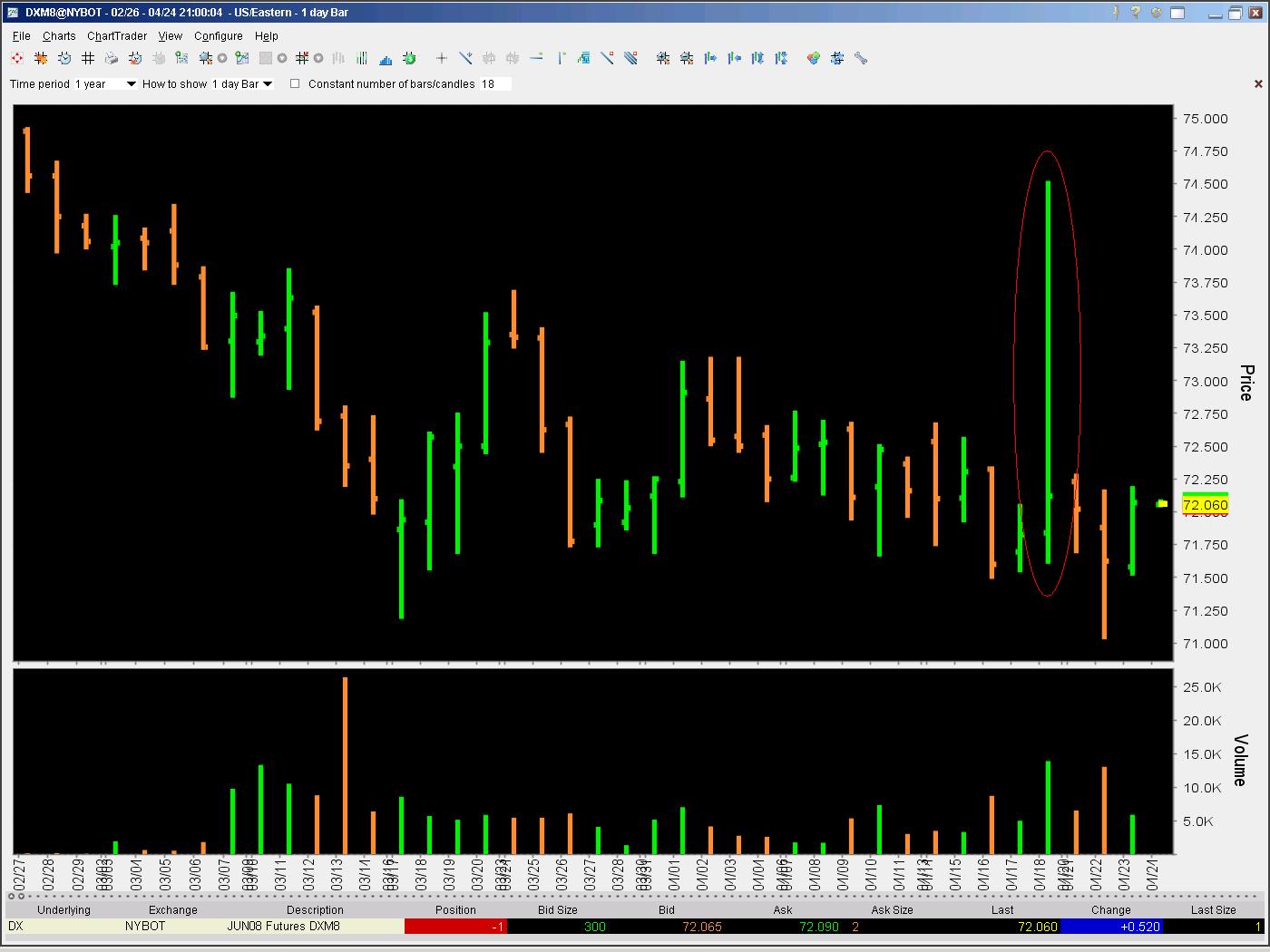Open the ChartTrader menu
The height and width of the screenshot is (952, 1270).
[x=116, y=36]
